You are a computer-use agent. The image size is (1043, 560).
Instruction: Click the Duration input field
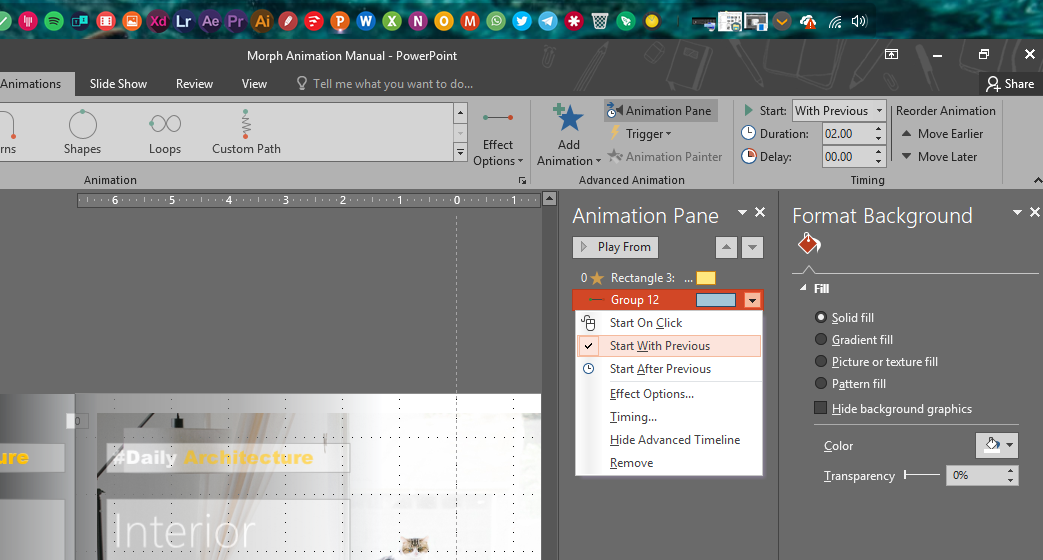846,134
